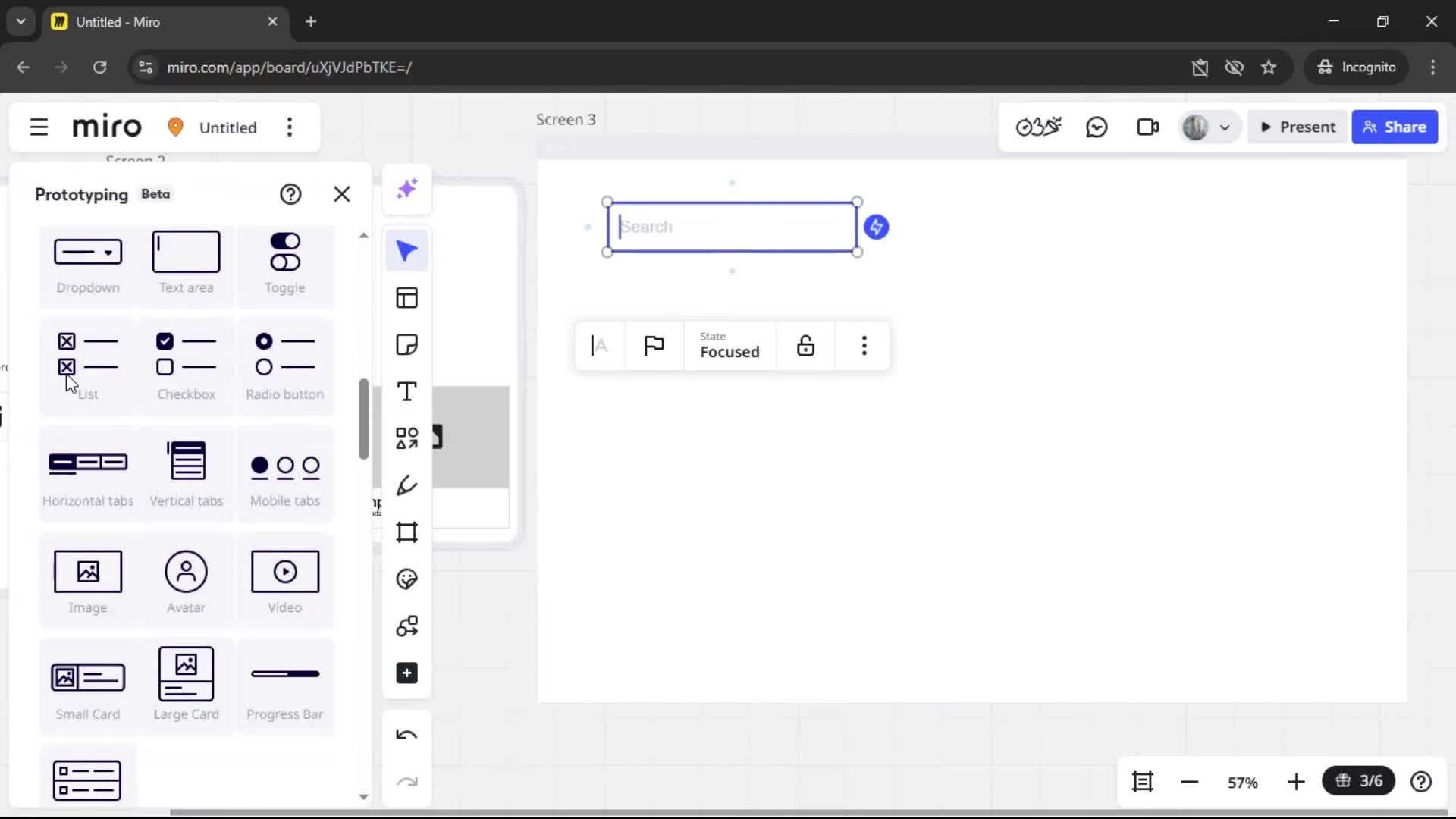Click the 57% zoom level
The image size is (1456, 819).
(x=1243, y=782)
